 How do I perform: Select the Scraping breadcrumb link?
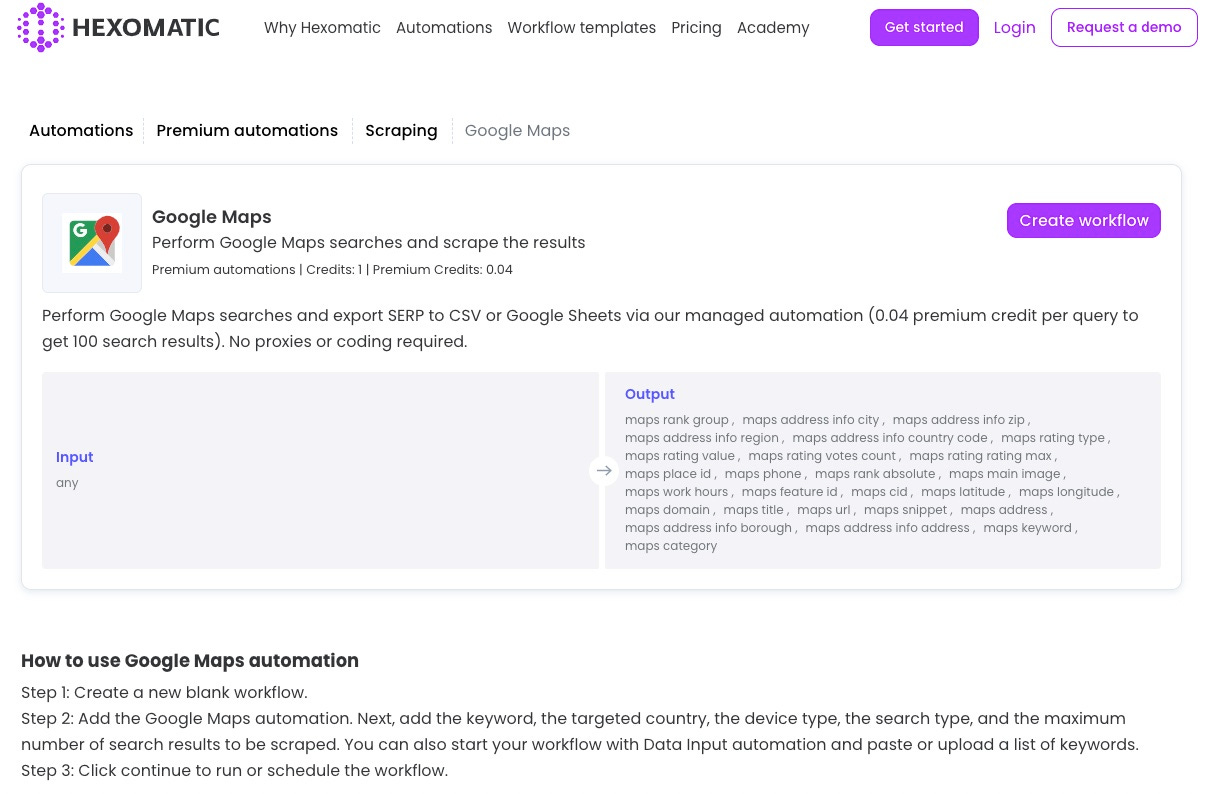[x=401, y=131]
